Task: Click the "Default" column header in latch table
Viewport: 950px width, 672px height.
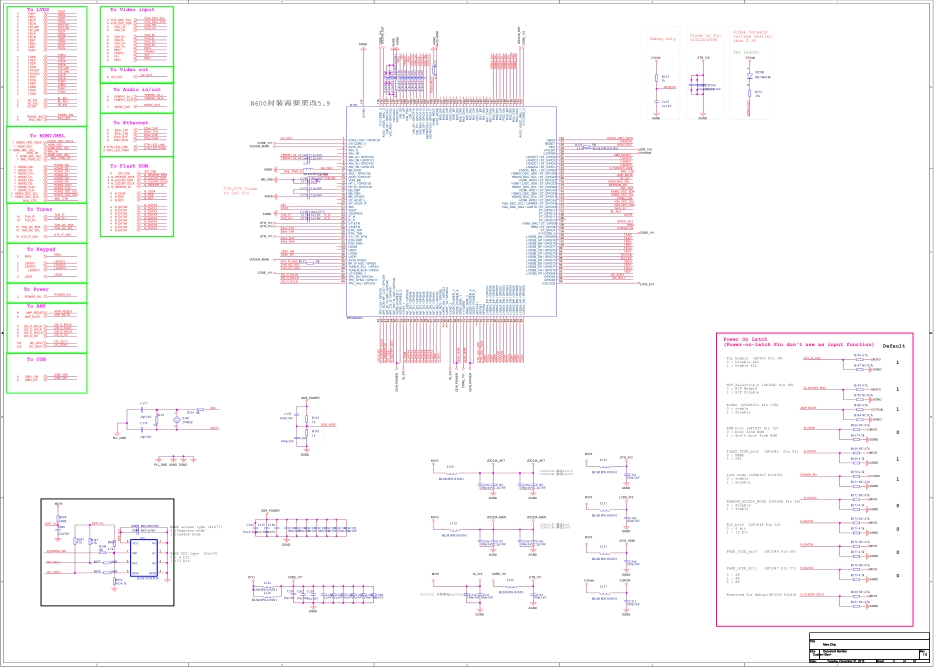Action: (893, 345)
